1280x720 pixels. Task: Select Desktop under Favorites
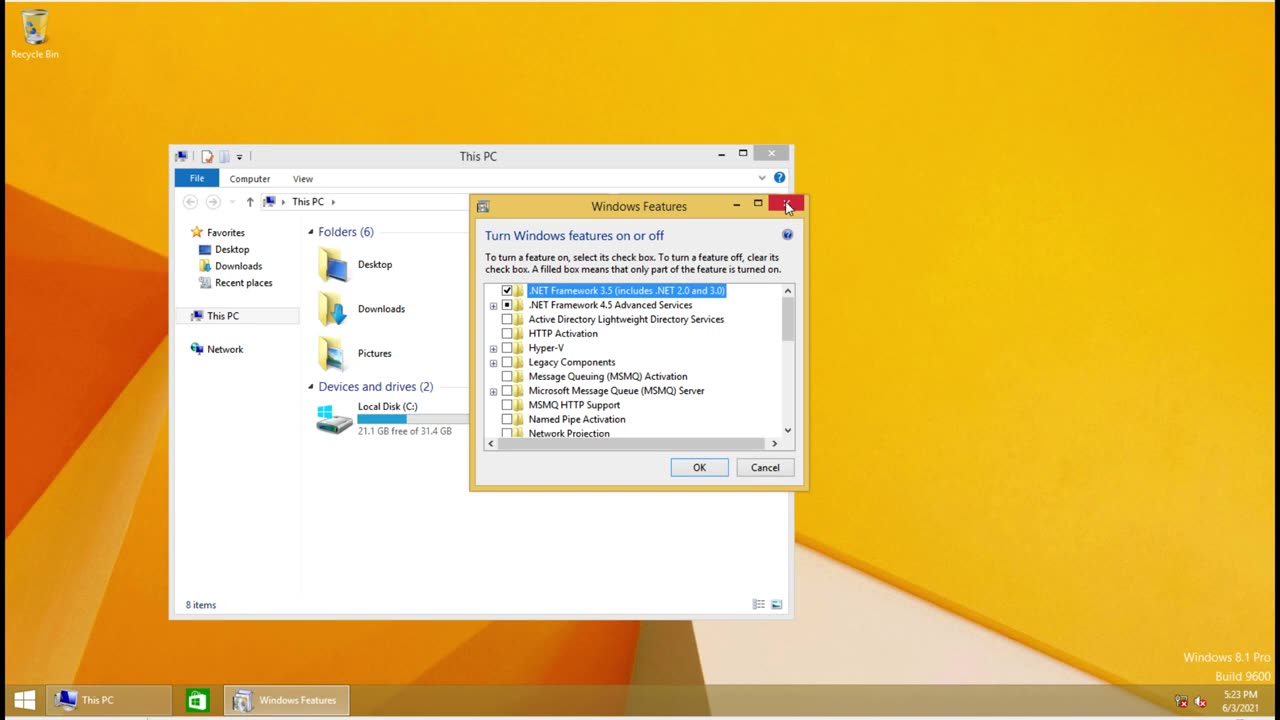pyautogui.click(x=232, y=249)
